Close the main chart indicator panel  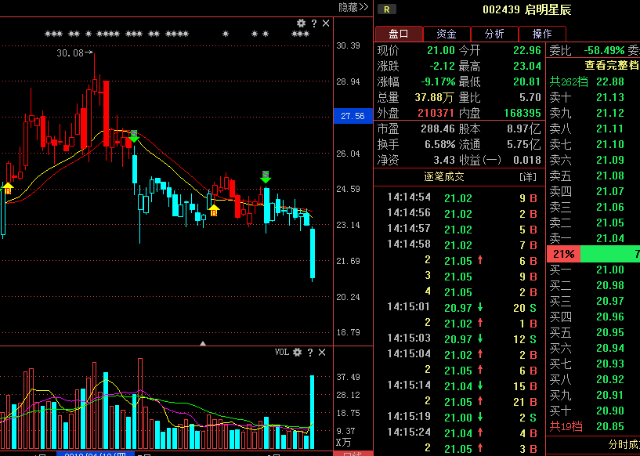(326, 24)
